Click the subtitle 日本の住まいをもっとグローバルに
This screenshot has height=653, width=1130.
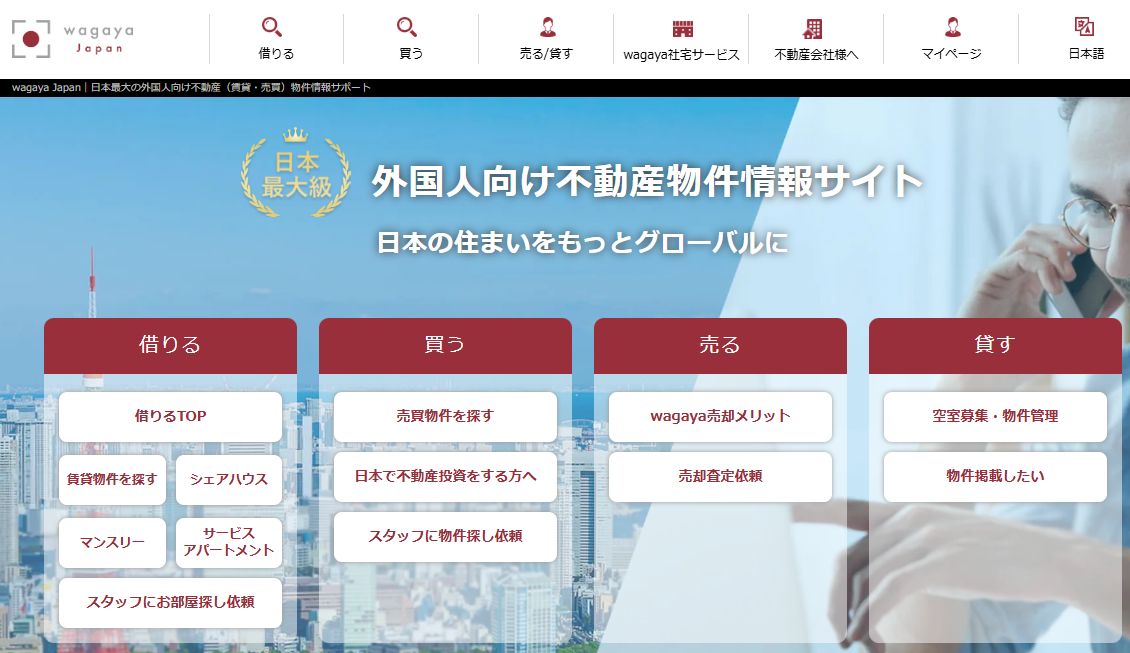pos(582,242)
